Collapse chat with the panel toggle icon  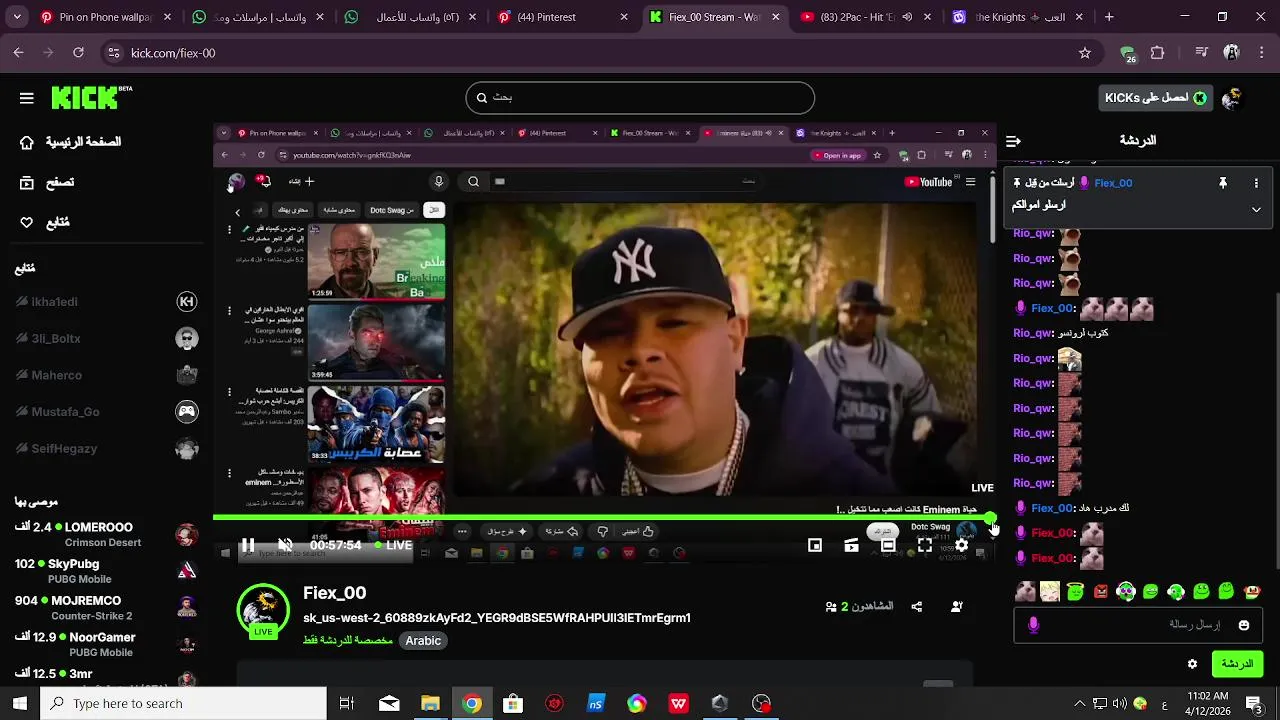point(1013,141)
